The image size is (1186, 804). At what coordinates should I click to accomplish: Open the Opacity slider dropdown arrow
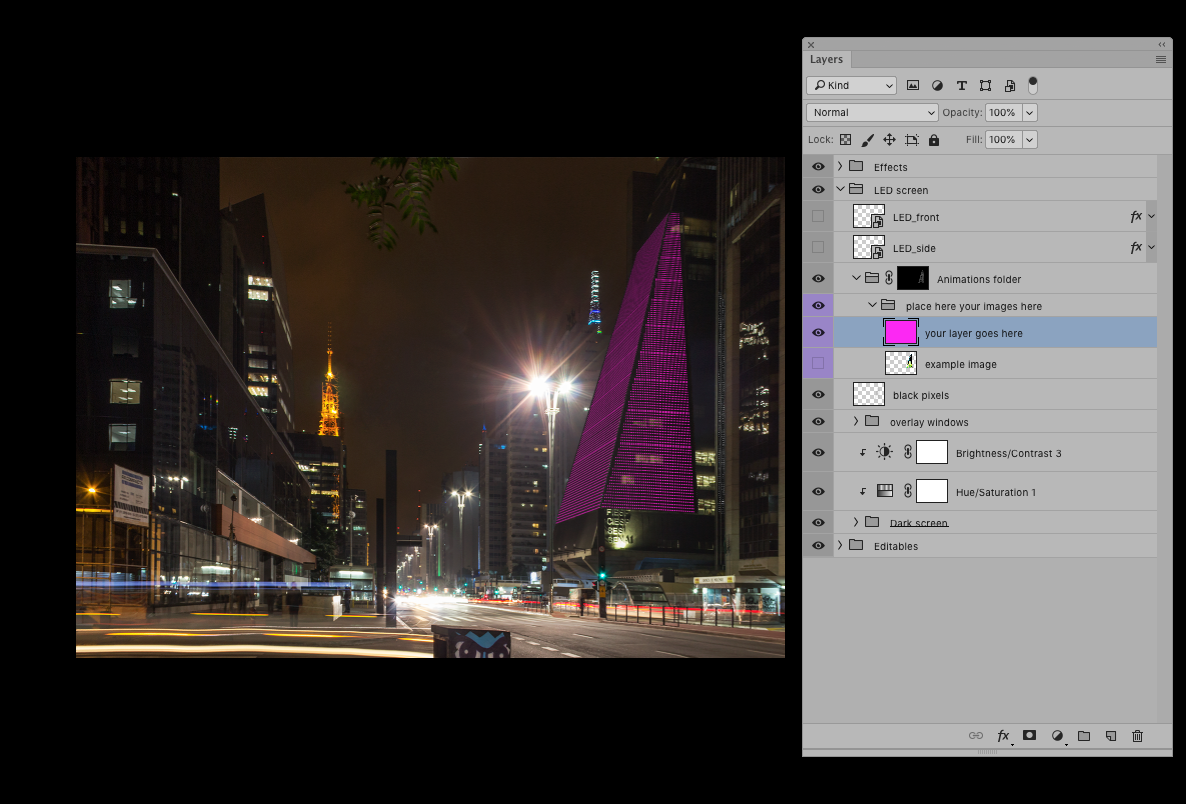1030,113
